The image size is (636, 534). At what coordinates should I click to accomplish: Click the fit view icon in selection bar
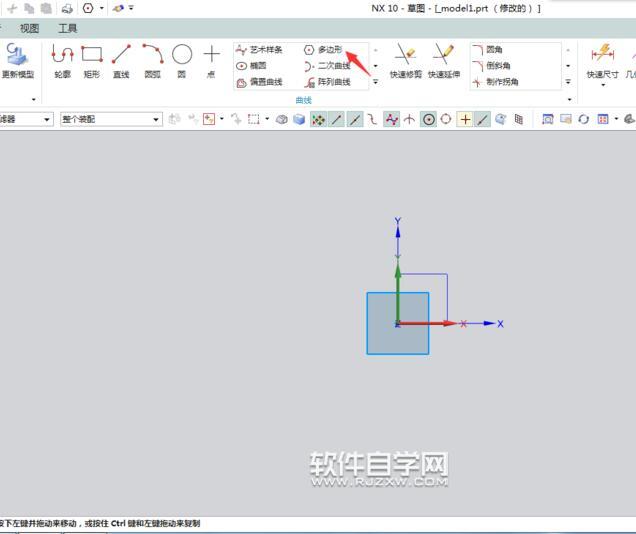point(548,119)
